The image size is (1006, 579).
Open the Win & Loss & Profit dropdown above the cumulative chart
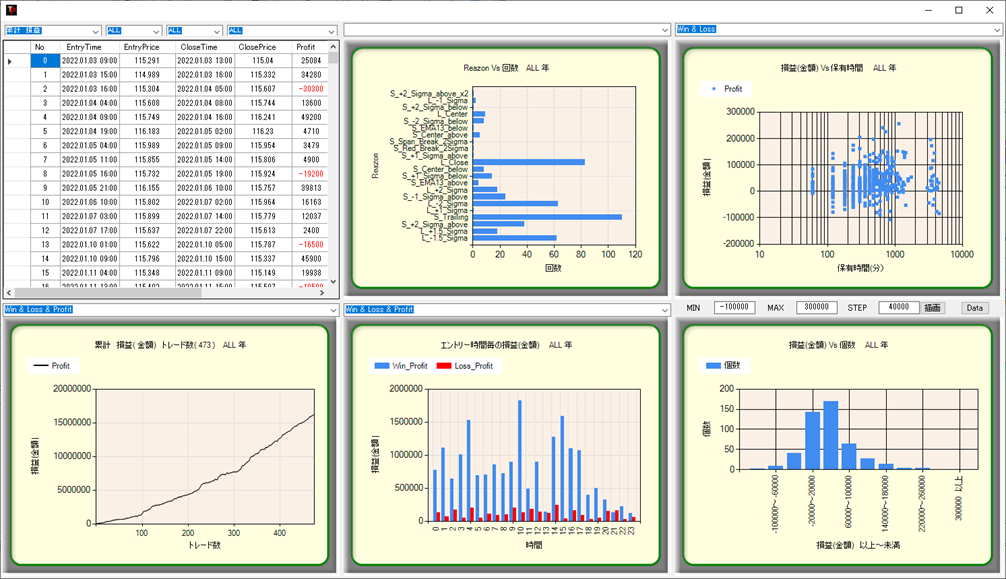(332, 310)
